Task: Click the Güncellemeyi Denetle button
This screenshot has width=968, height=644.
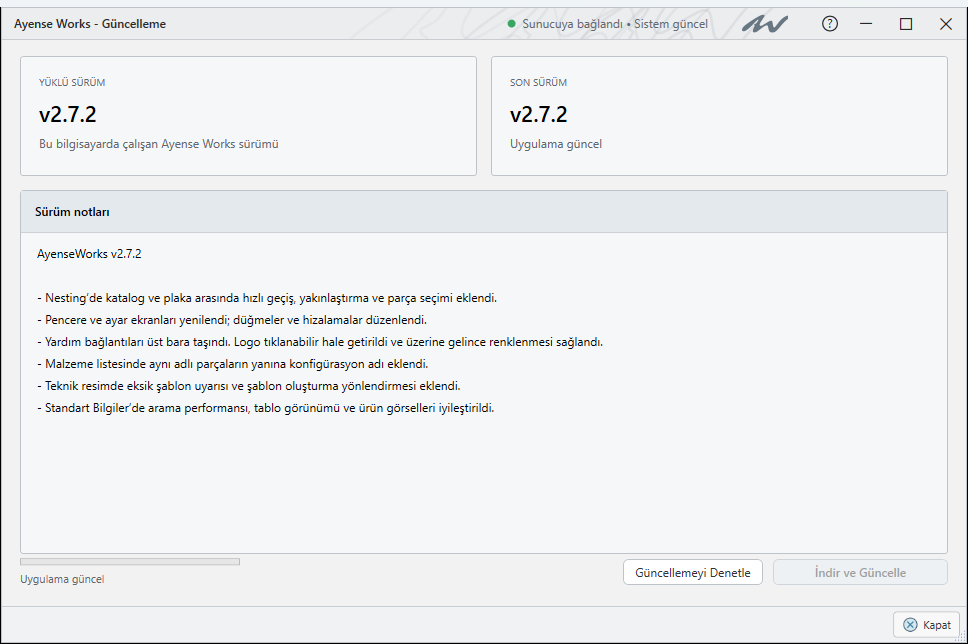Action: click(x=693, y=572)
